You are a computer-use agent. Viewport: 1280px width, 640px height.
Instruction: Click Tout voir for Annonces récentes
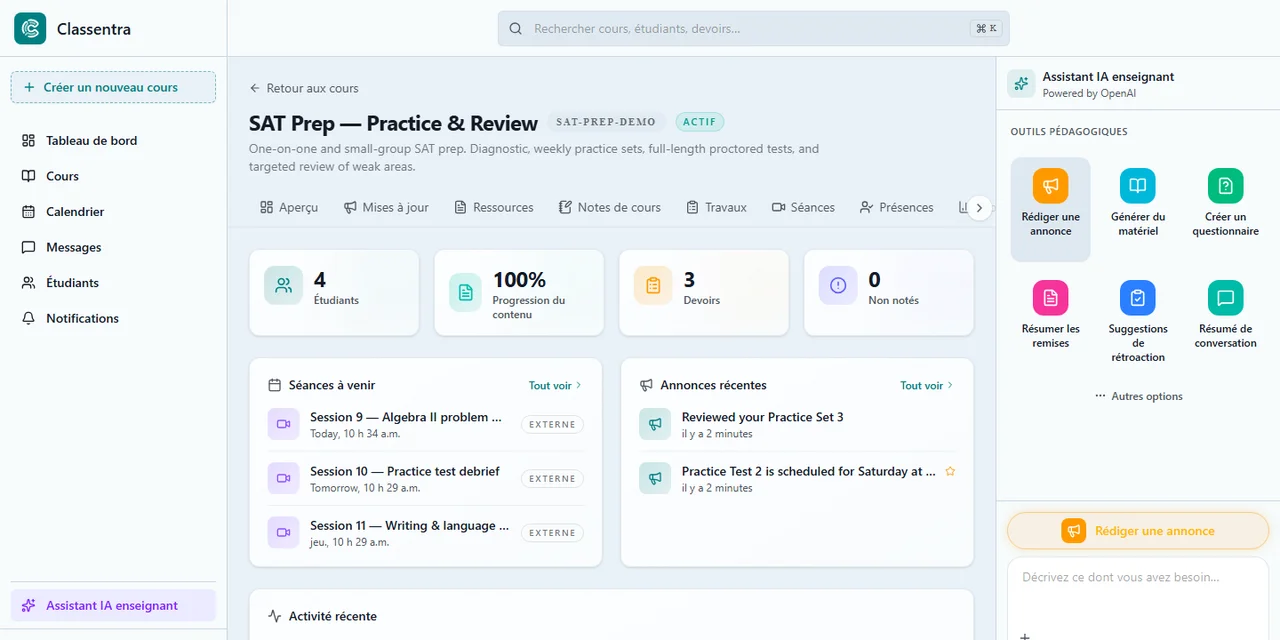[x=927, y=385]
